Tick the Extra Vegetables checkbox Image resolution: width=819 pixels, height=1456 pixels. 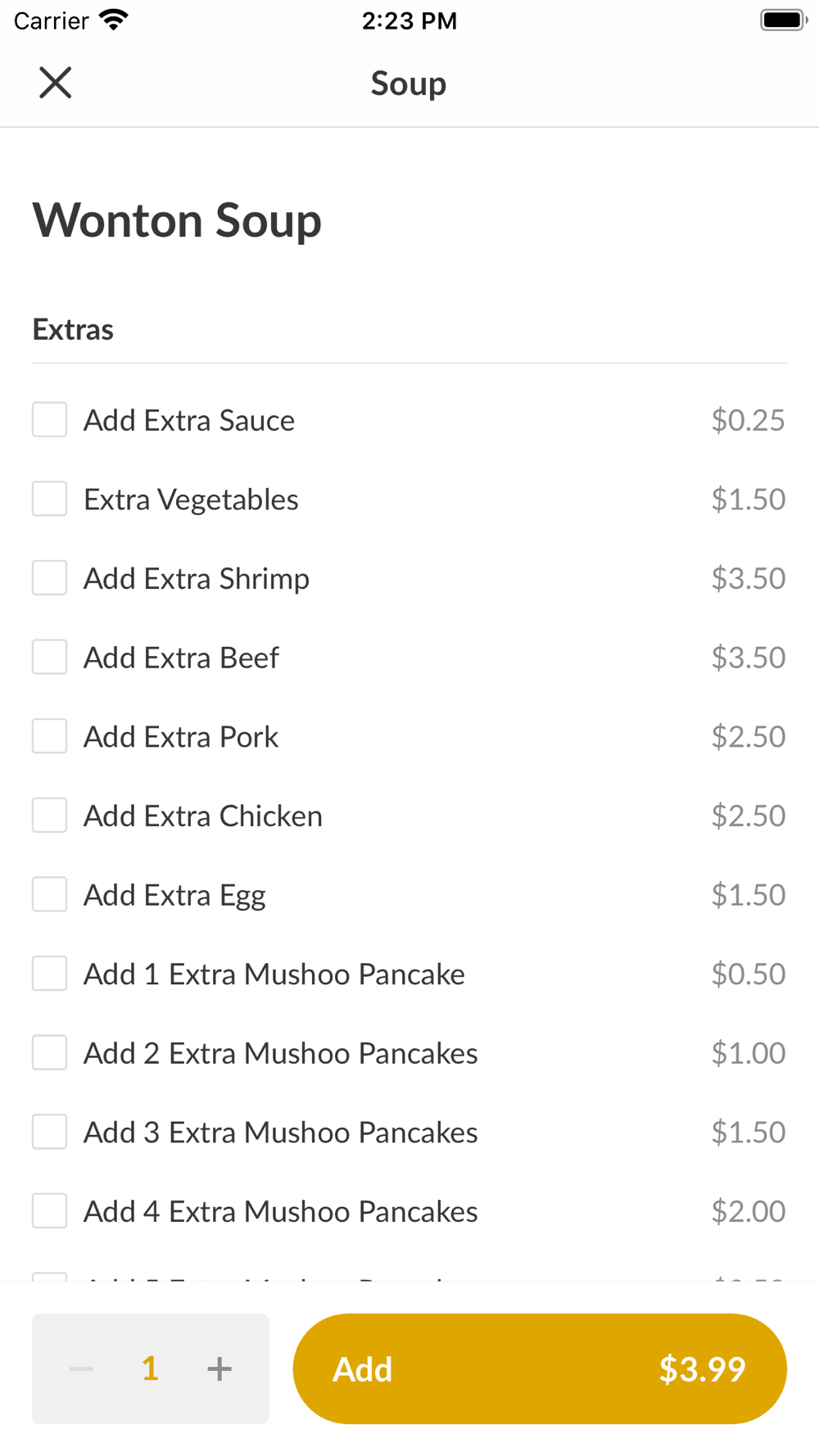pos(50,499)
